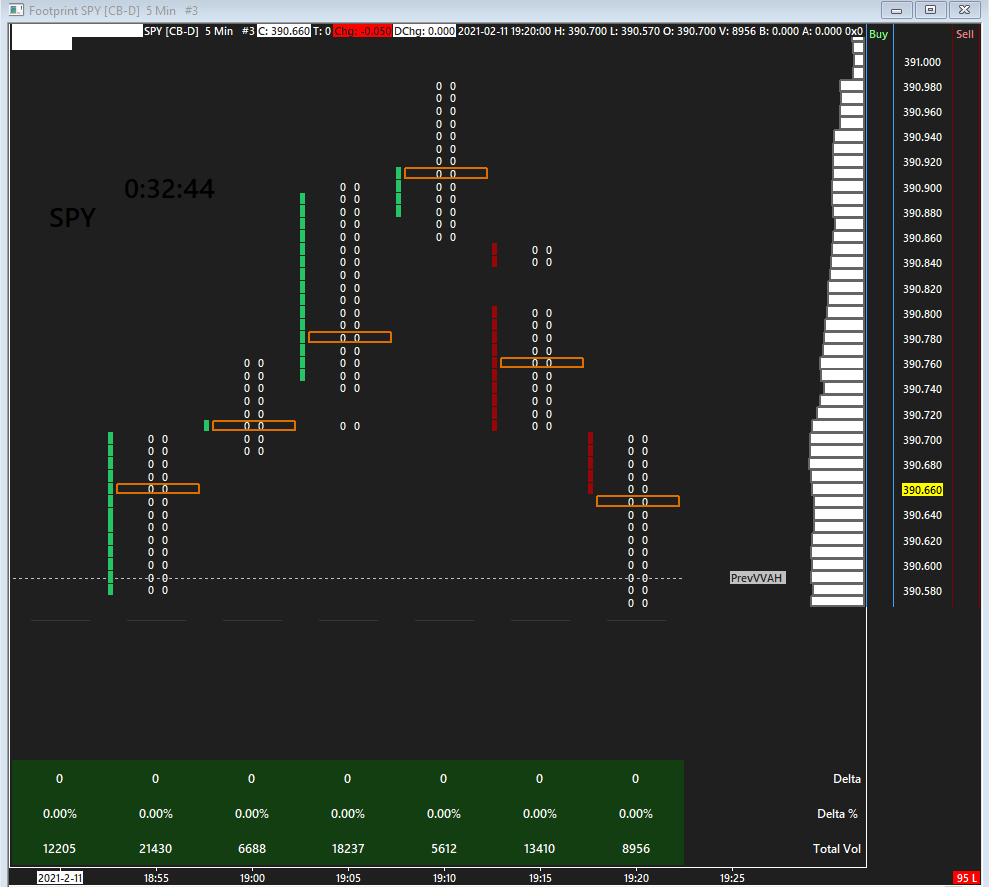Close the Footprint SPY chart window

tap(965, 10)
